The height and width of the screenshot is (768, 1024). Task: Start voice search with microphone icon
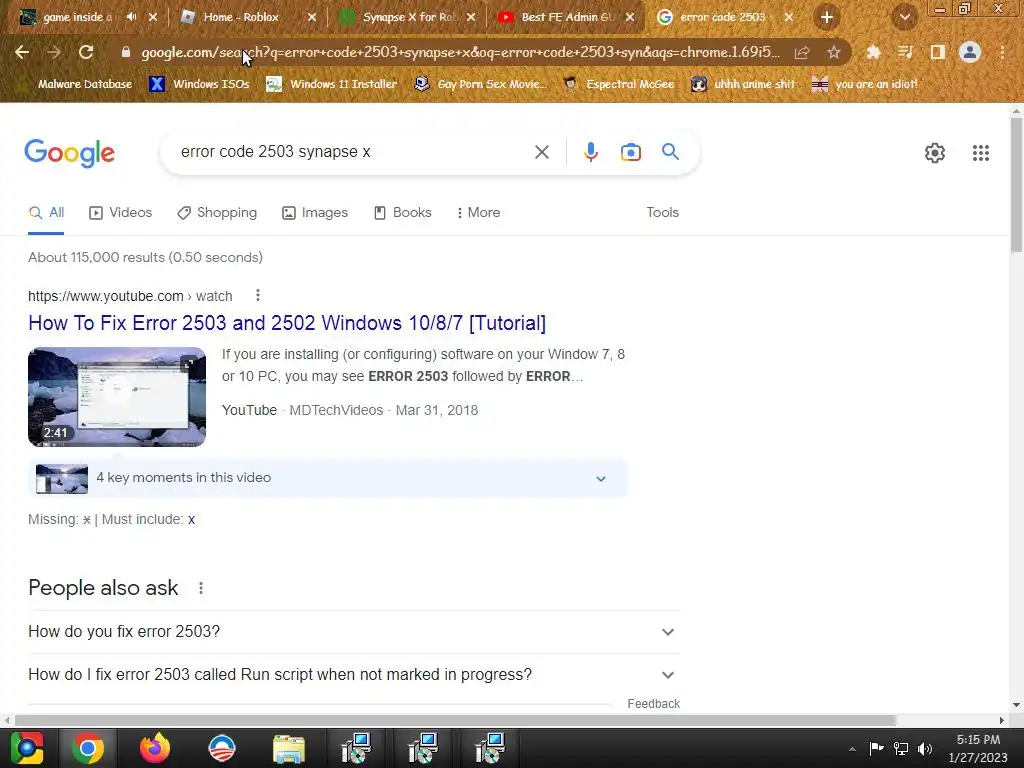pos(591,152)
